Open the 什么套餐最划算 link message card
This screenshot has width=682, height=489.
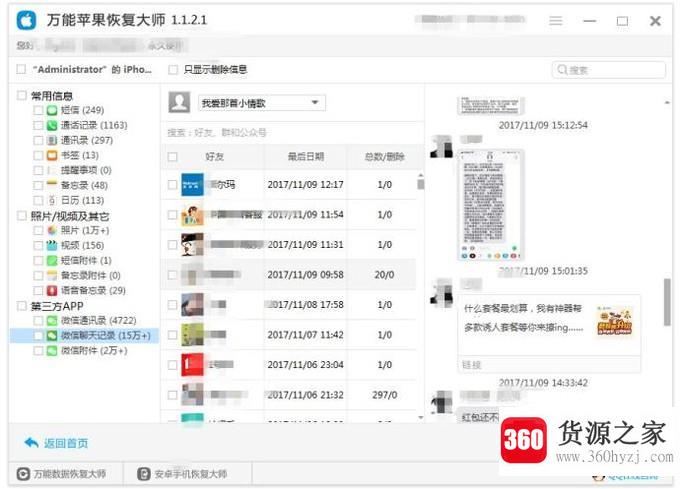click(549, 334)
